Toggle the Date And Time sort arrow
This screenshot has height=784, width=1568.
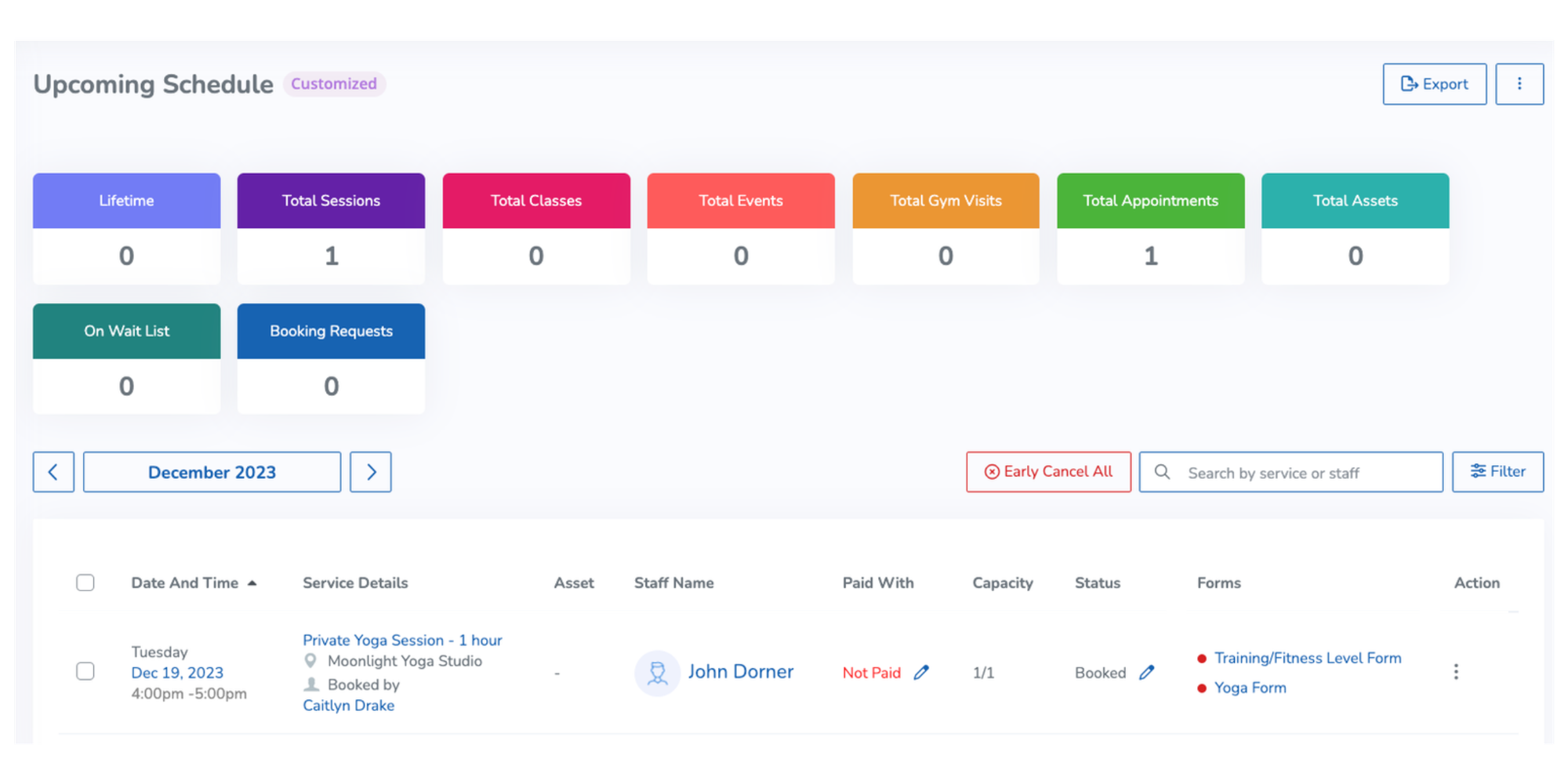pyautogui.click(x=252, y=582)
